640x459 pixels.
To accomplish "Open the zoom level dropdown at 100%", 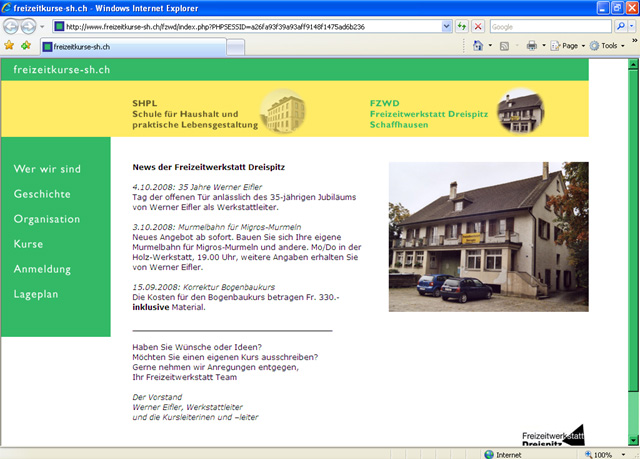I will point(622,454).
